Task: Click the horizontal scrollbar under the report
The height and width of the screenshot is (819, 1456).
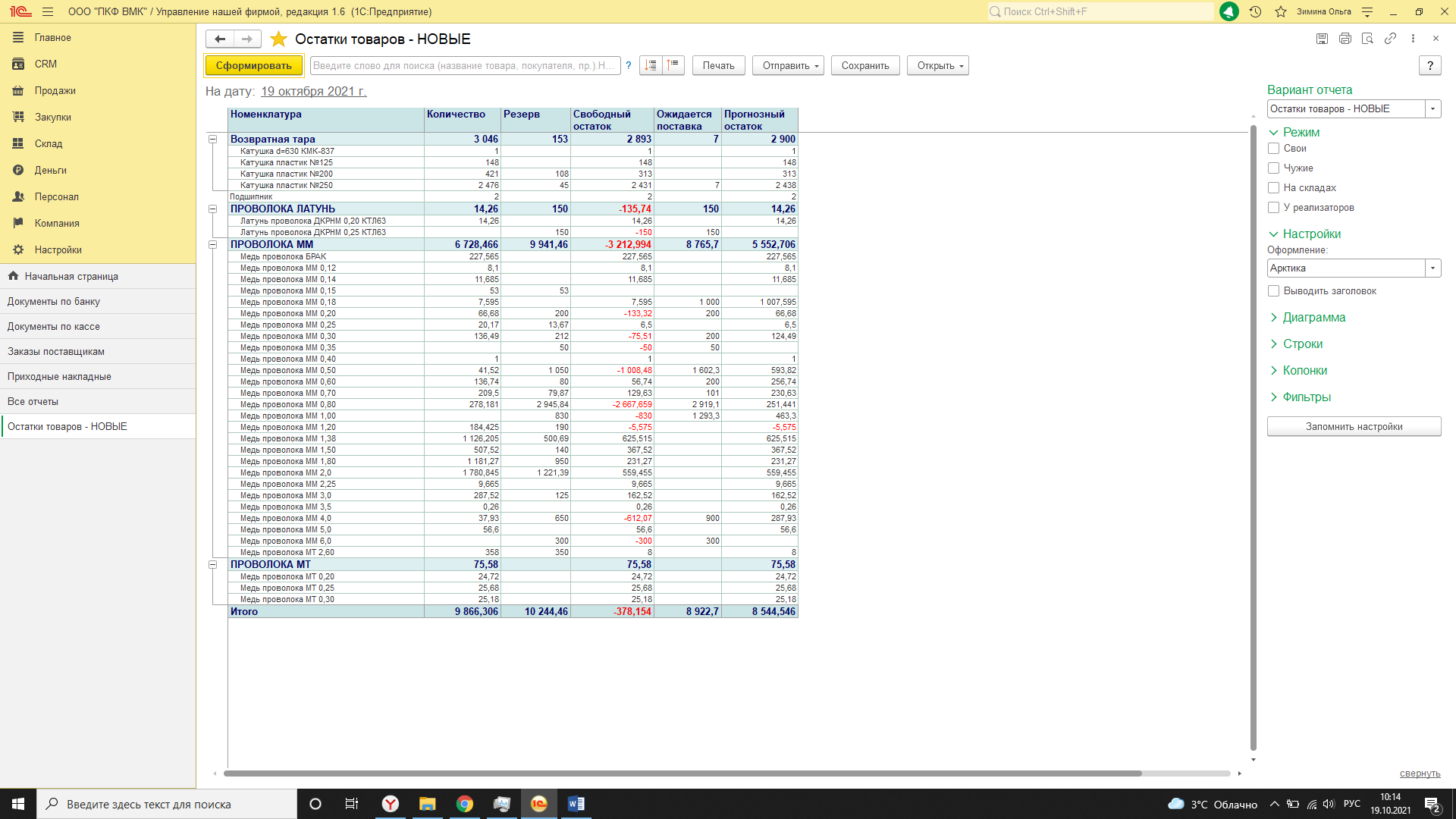Action: click(682, 773)
